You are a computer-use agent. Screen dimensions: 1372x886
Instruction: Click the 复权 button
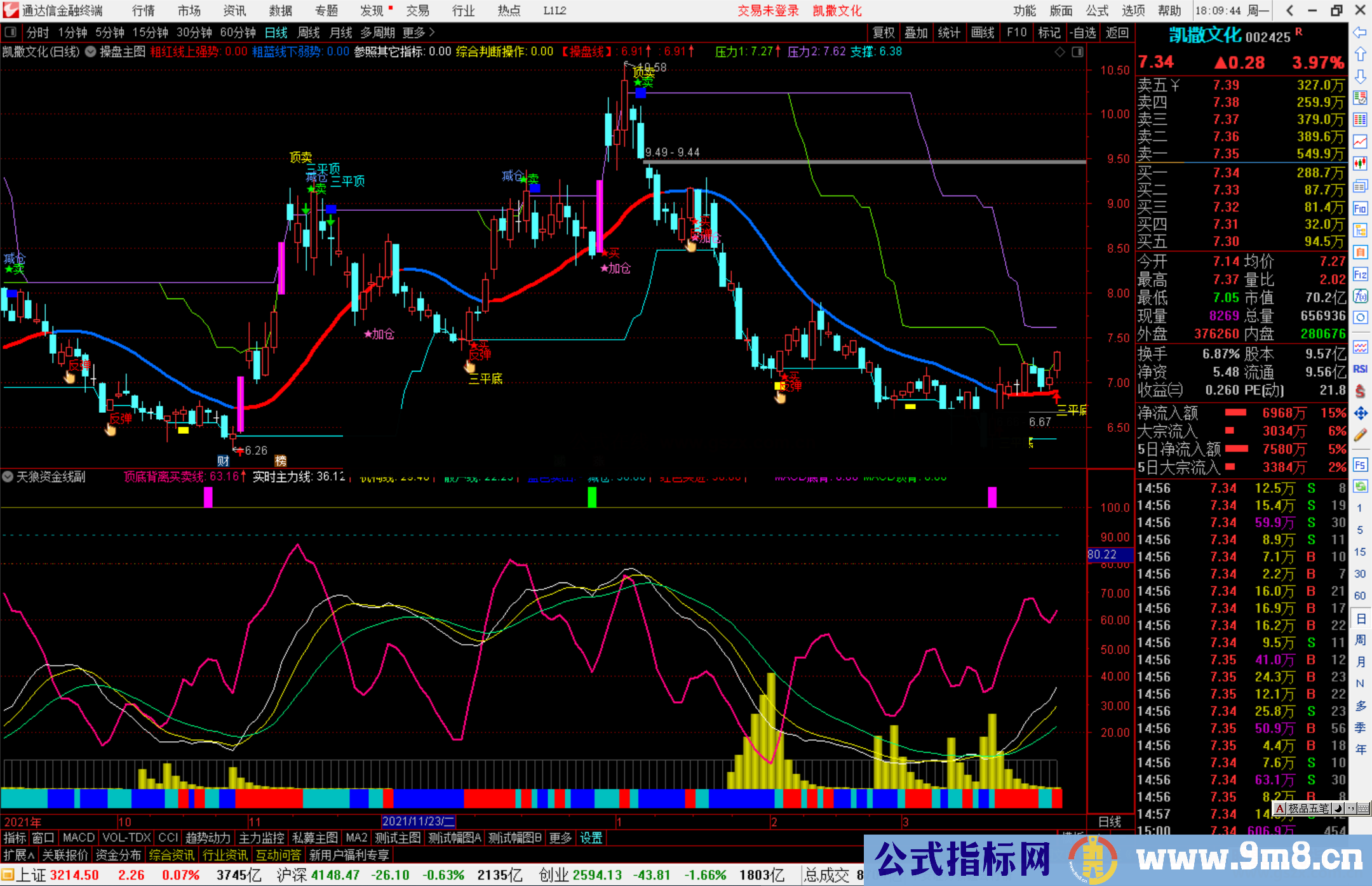(884, 32)
